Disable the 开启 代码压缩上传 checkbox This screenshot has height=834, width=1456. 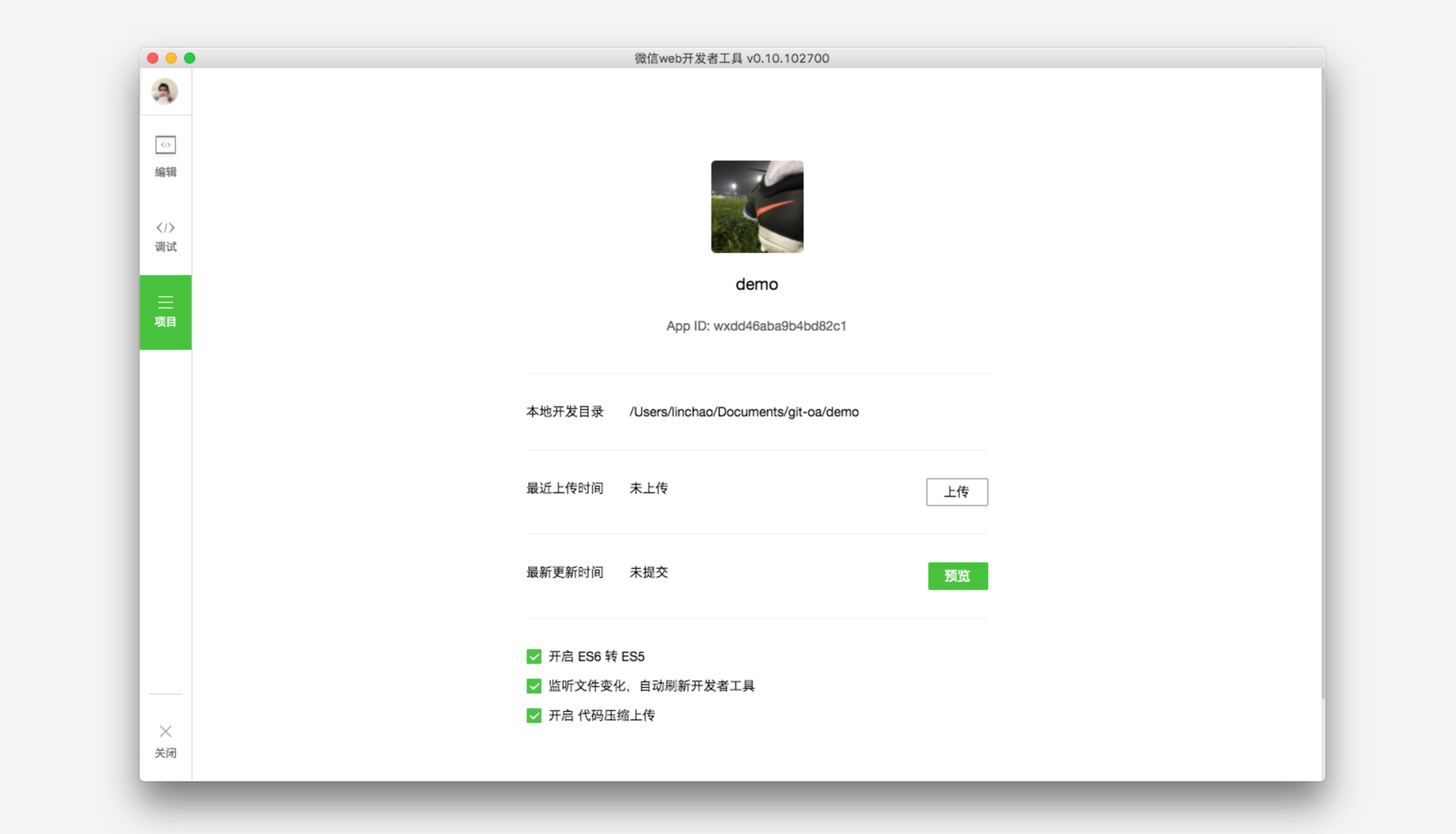(x=534, y=716)
